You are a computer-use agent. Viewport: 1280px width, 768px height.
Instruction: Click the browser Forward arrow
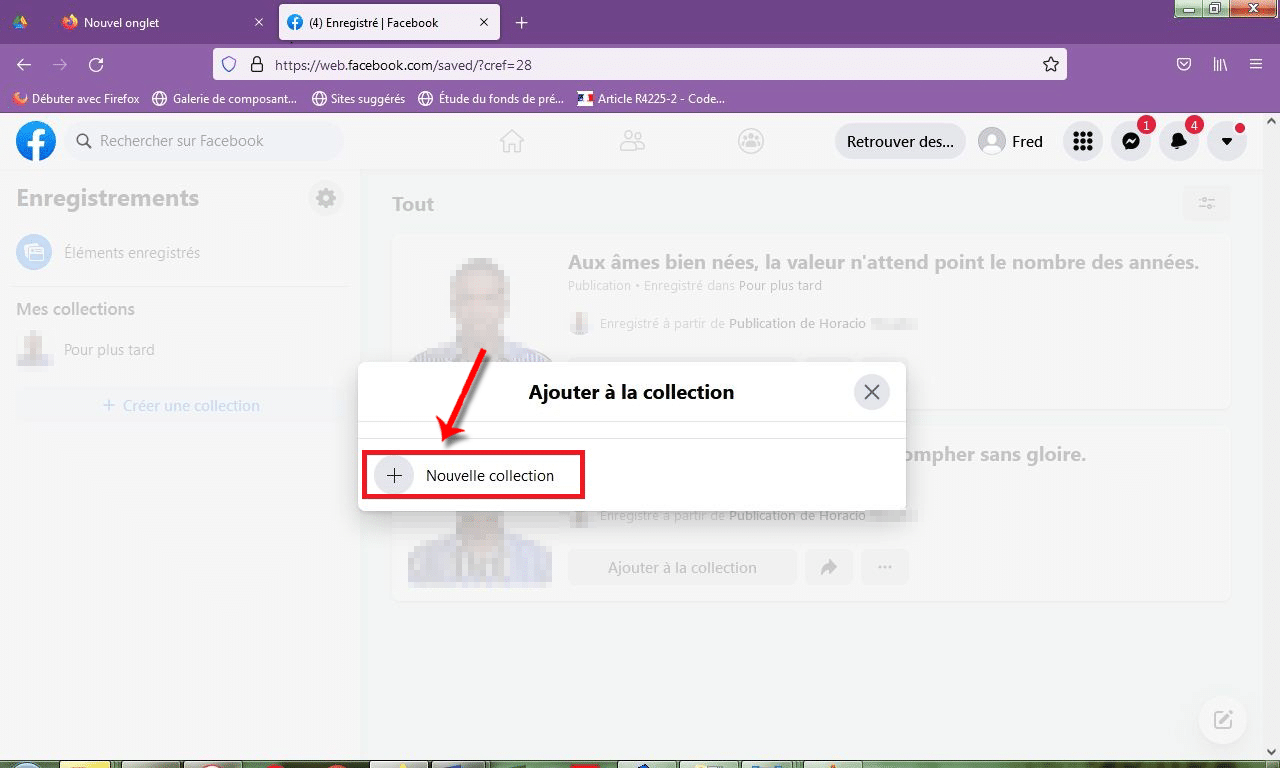(60, 64)
